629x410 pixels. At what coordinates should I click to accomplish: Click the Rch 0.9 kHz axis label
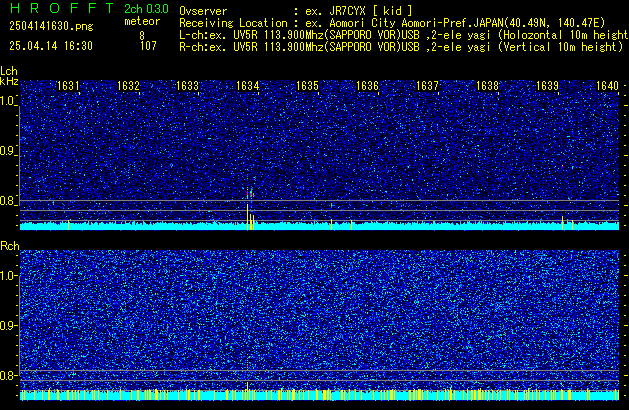click(8, 325)
